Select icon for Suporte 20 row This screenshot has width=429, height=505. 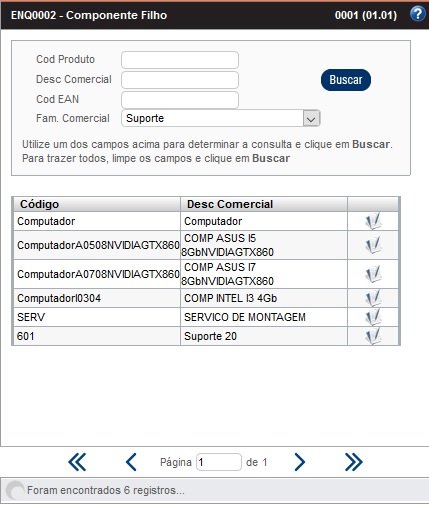[x=373, y=336]
